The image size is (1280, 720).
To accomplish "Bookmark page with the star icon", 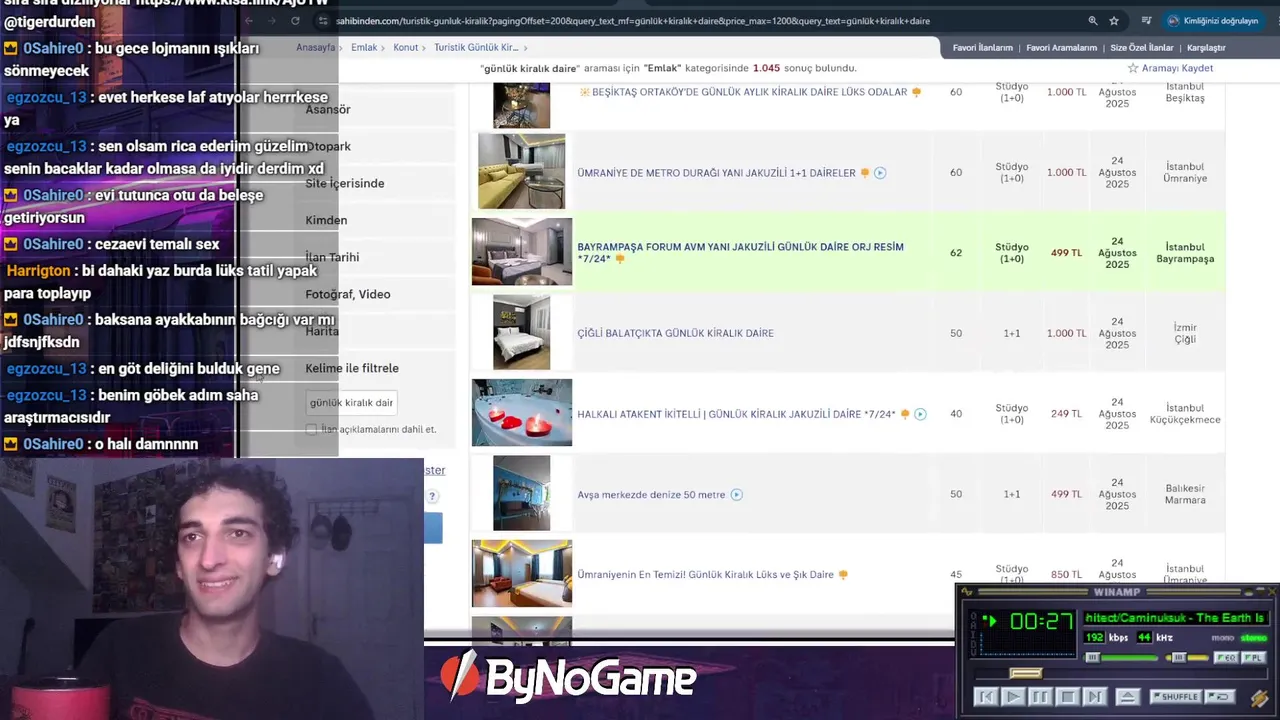I will coord(1114,21).
